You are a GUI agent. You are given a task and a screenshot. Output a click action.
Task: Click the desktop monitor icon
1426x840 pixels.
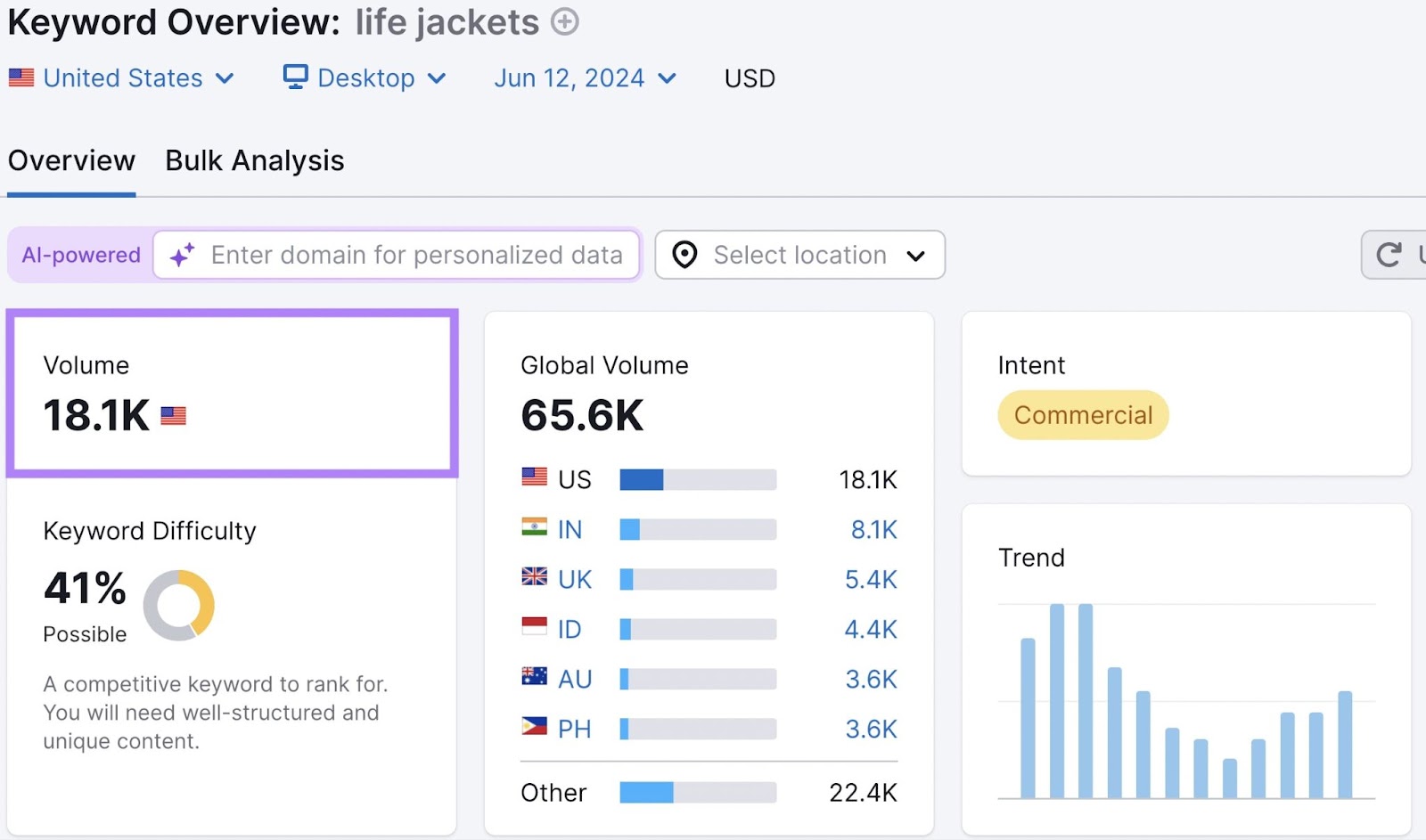[x=295, y=77]
